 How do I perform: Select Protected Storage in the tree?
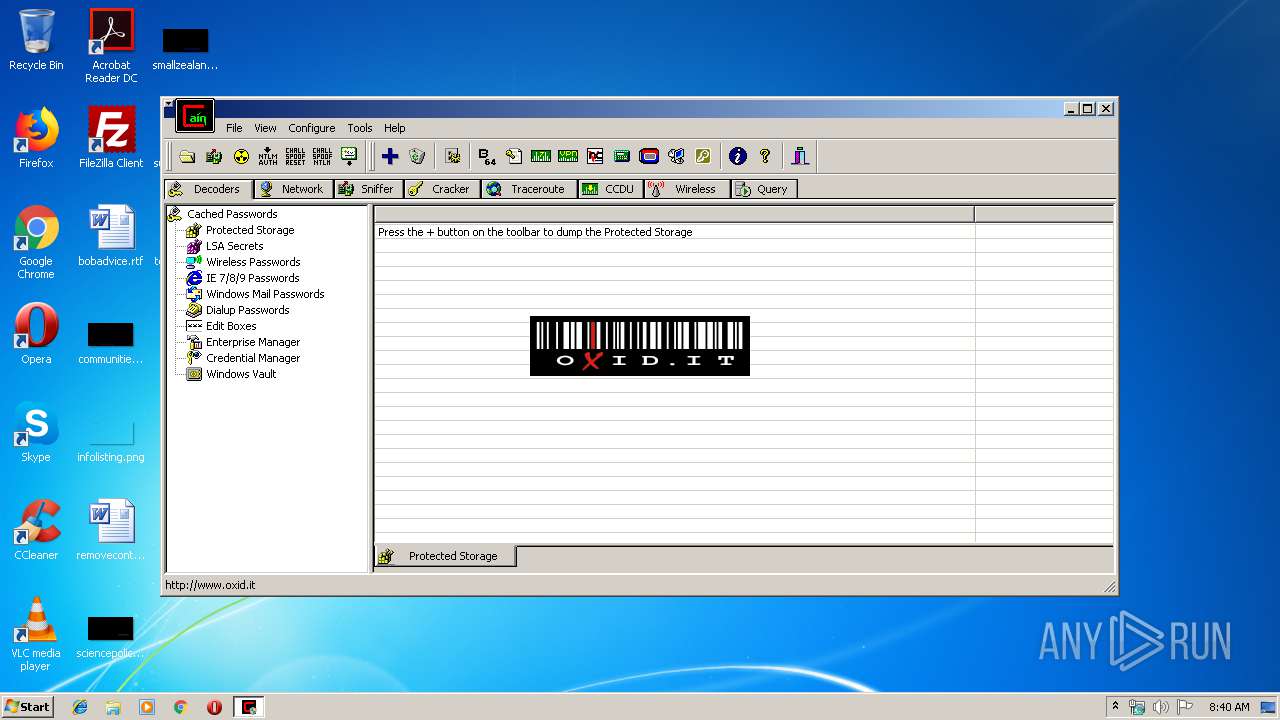(250, 230)
